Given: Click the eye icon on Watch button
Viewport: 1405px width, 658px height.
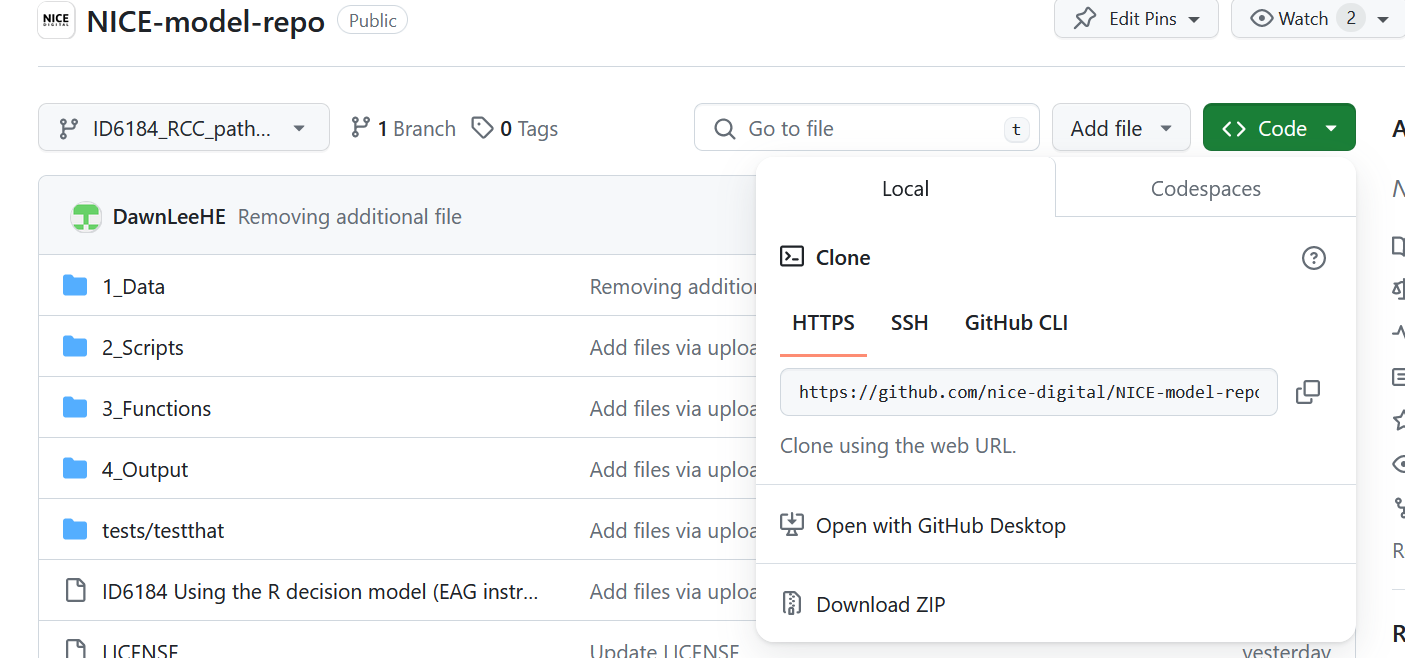Looking at the screenshot, I should coord(1262,19).
